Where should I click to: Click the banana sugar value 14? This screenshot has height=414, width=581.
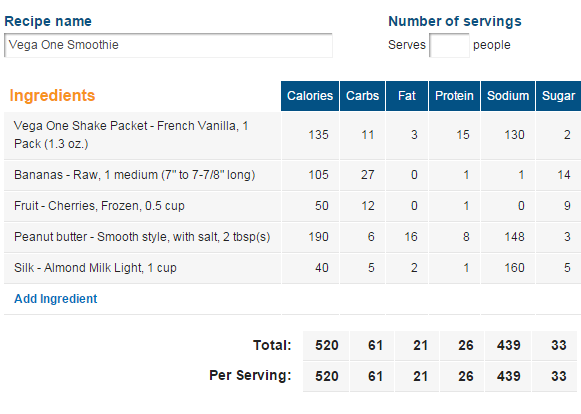564,175
